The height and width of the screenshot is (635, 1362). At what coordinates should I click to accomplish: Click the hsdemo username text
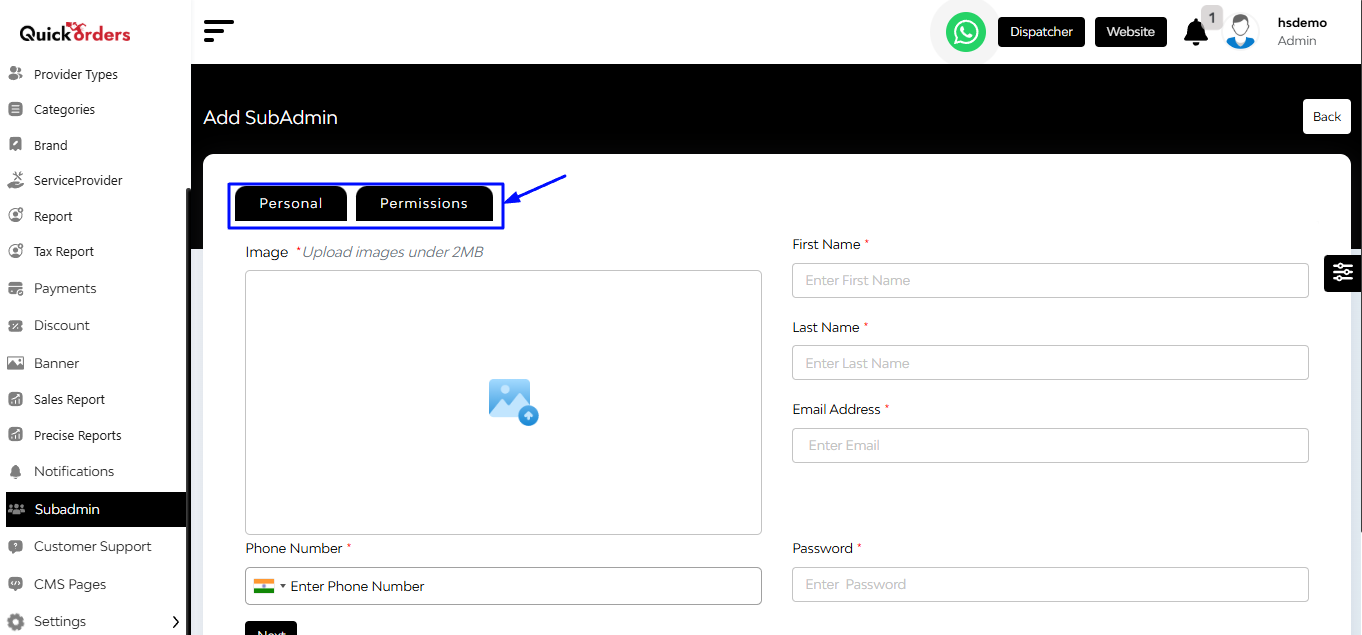click(x=1302, y=22)
